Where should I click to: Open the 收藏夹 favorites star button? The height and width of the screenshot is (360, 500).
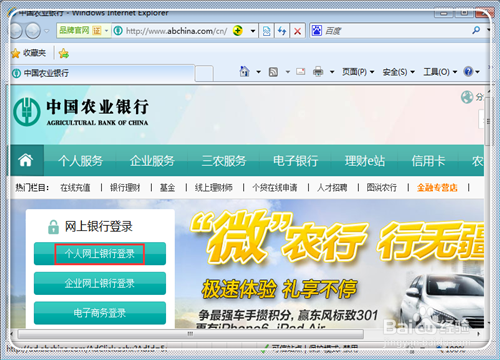[28, 53]
